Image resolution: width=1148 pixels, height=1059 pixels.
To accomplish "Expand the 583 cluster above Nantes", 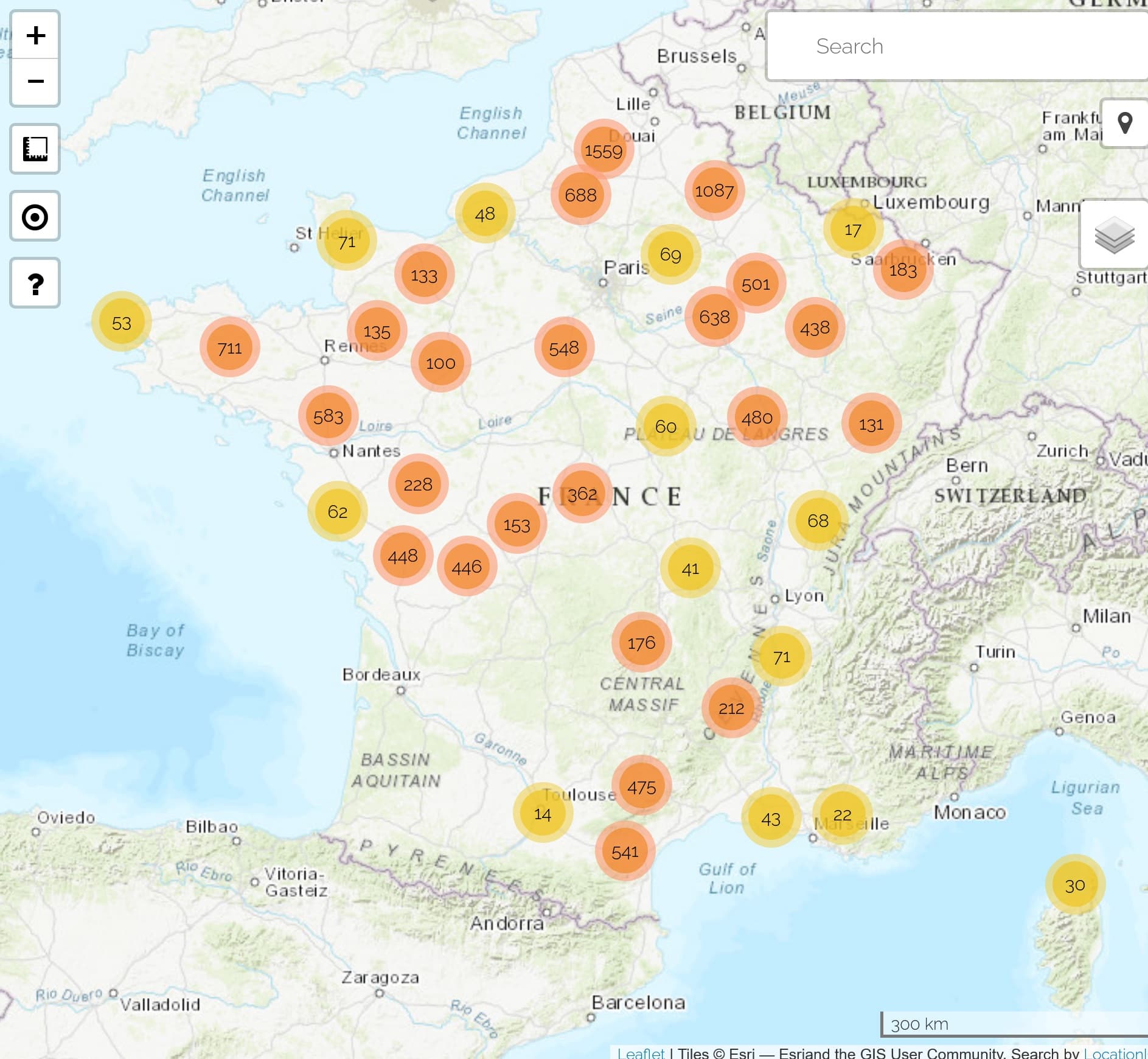I will click(328, 416).
